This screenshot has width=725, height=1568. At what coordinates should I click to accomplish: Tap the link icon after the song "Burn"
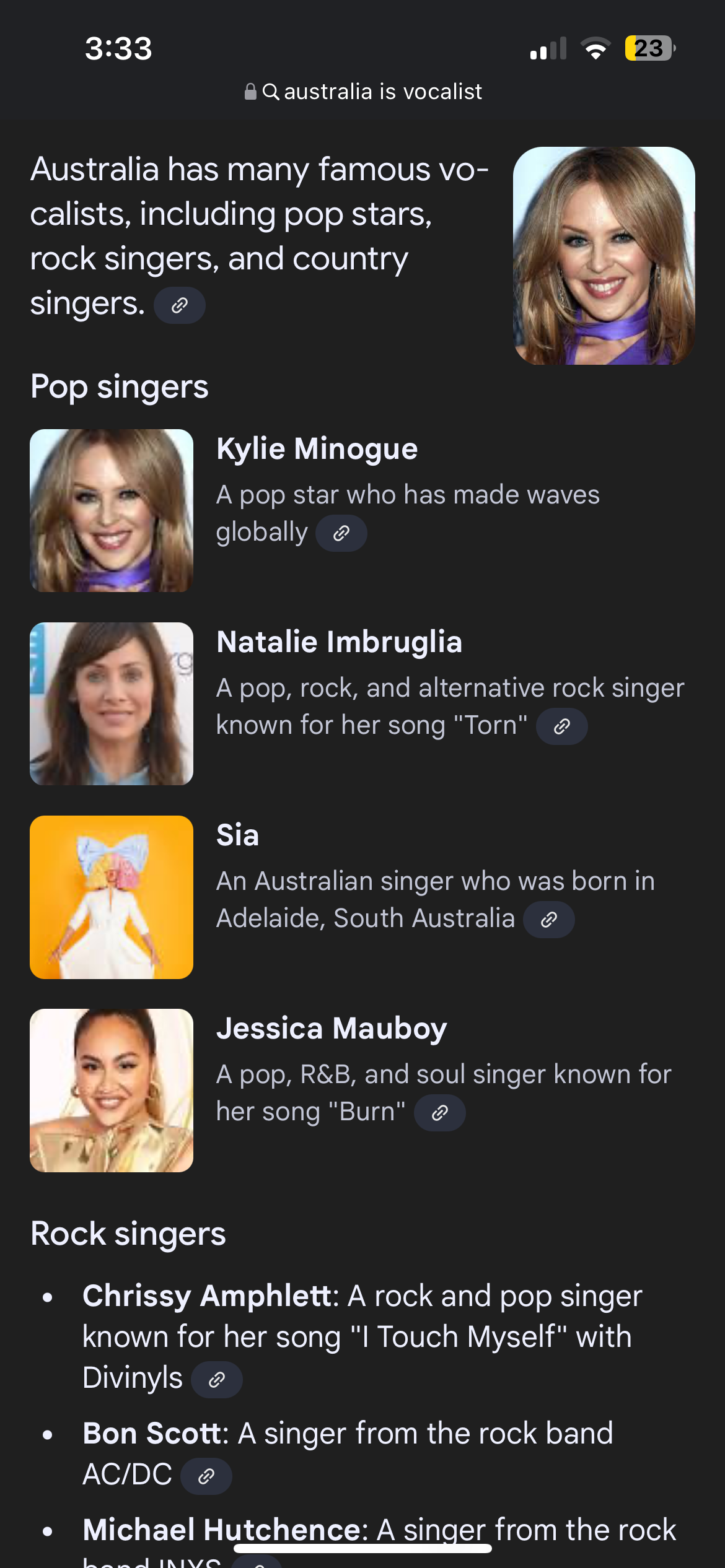coord(439,1113)
